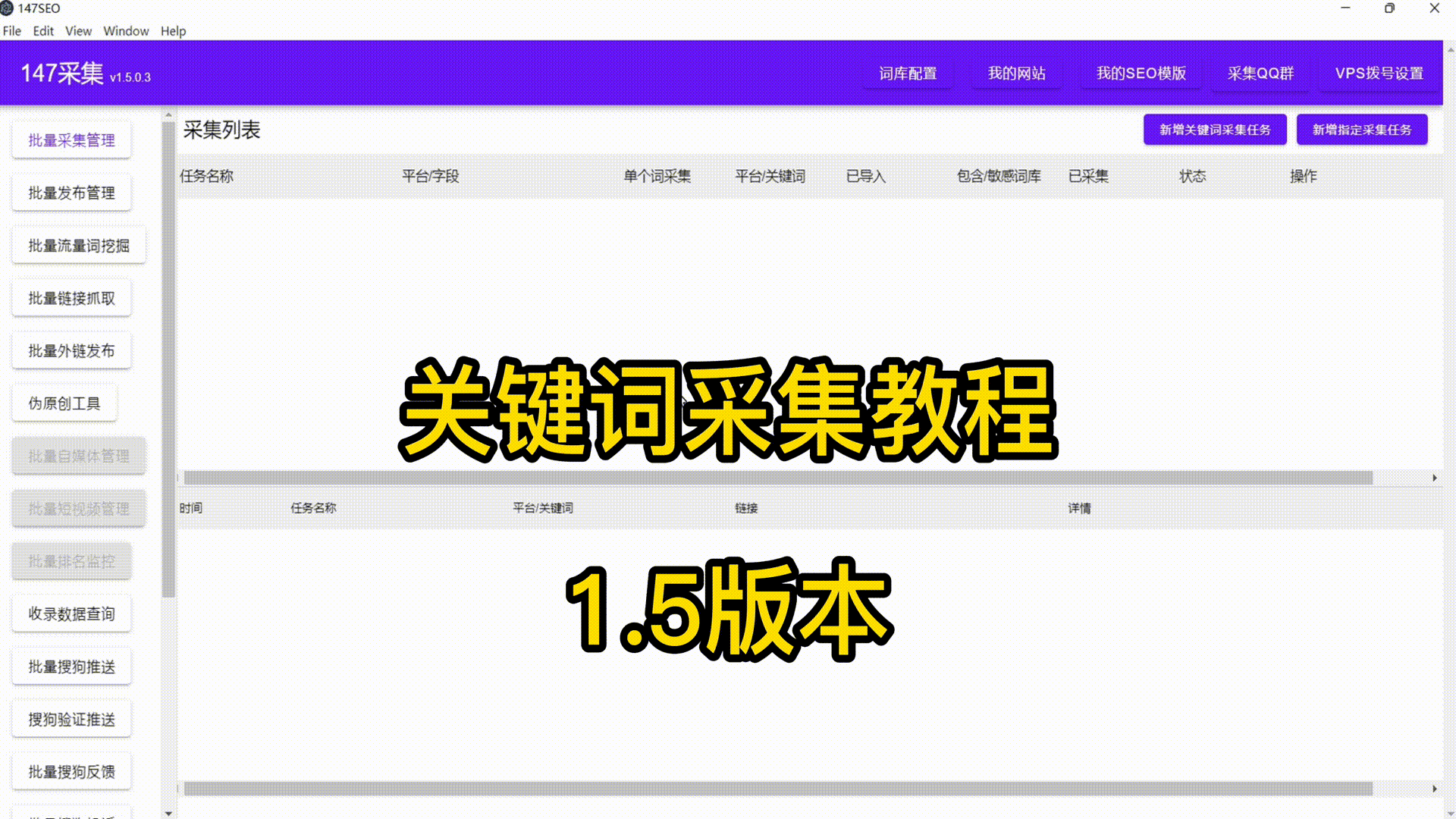Screen dimensions: 1456x819
Task: Select 批量采集管理 in sidebar
Action: [x=71, y=140]
